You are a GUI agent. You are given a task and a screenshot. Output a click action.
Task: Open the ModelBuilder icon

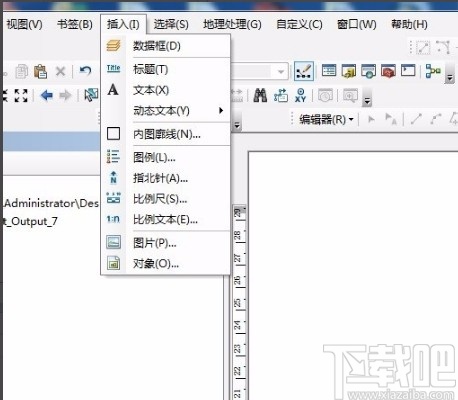pos(433,71)
